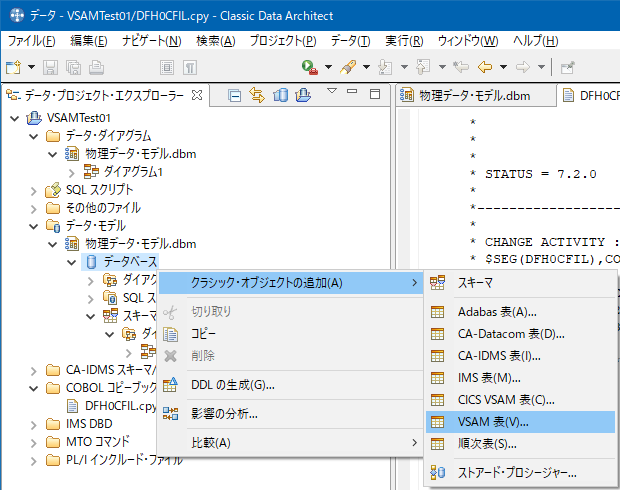Select DDL の生成(G)... context menu item
The image size is (620, 490).
pos(291,384)
